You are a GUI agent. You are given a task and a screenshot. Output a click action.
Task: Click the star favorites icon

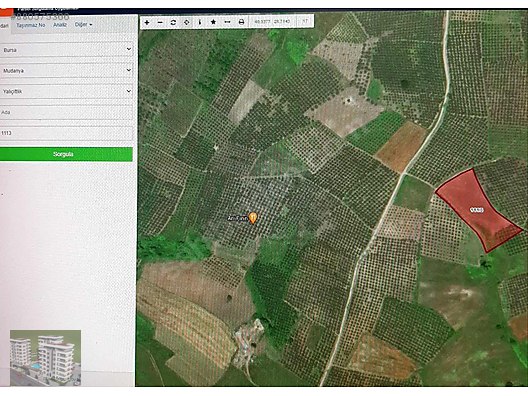click(213, 22)
